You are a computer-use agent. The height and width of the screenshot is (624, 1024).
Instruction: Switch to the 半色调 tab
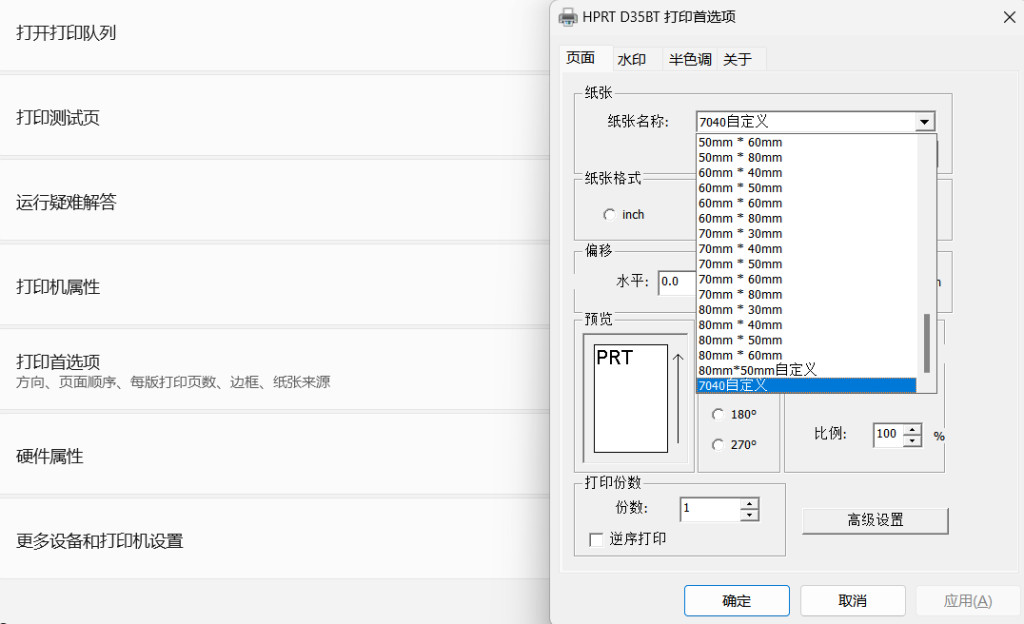pos(690,59)
